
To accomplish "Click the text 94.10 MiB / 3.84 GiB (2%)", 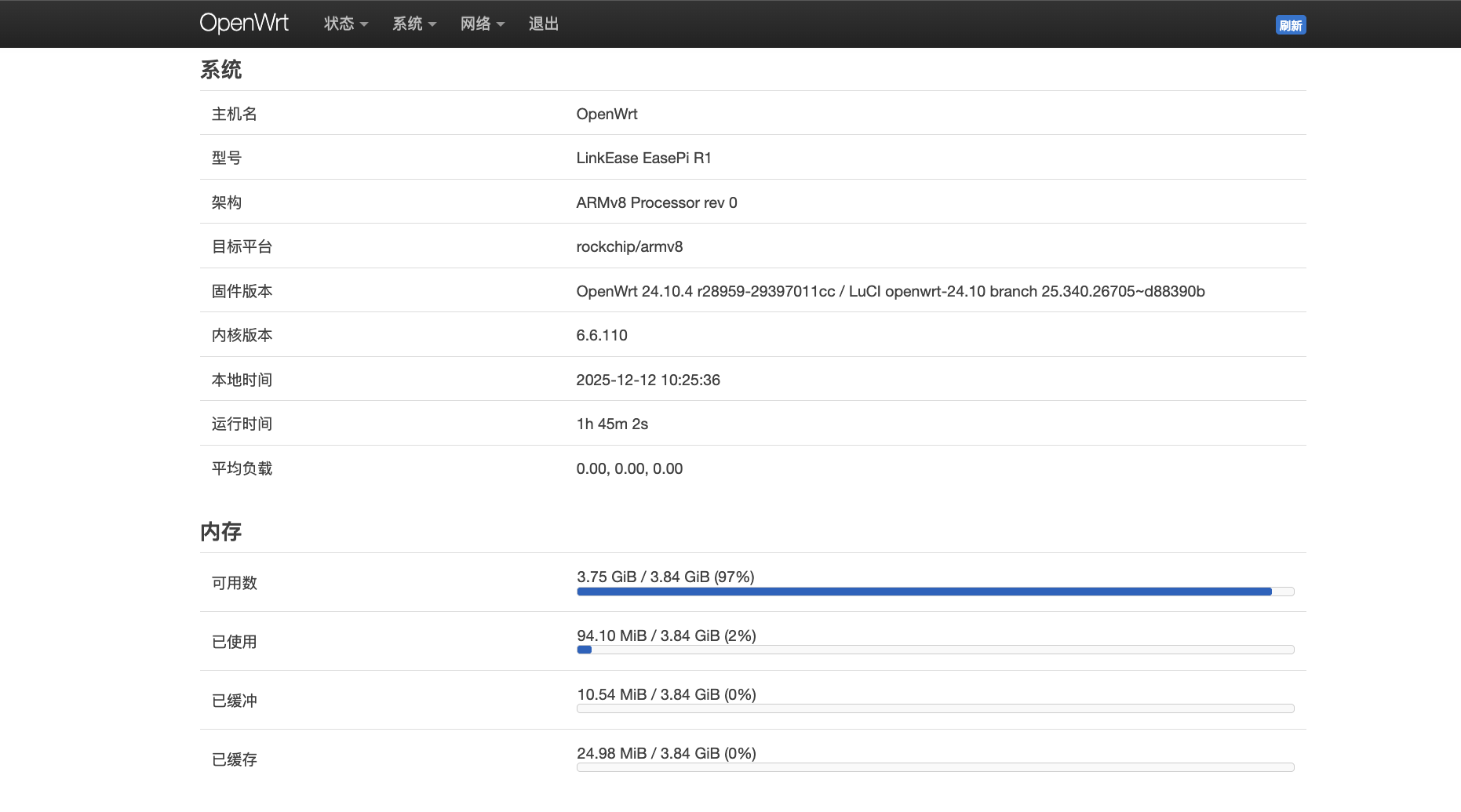I will click(667, 635).
